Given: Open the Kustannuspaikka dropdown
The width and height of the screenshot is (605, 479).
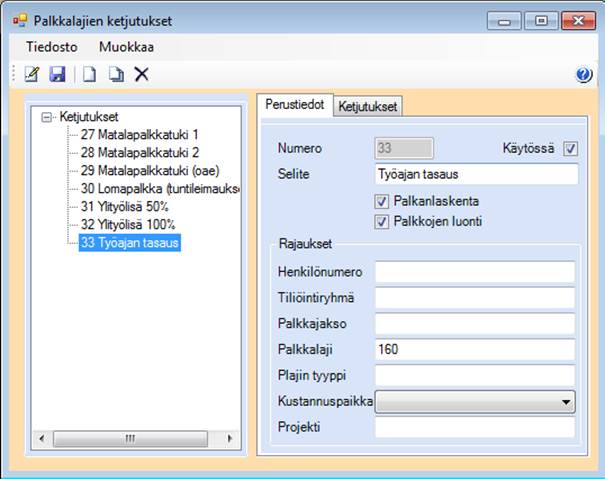Looking at the screenshot, I should pos(567,402).
